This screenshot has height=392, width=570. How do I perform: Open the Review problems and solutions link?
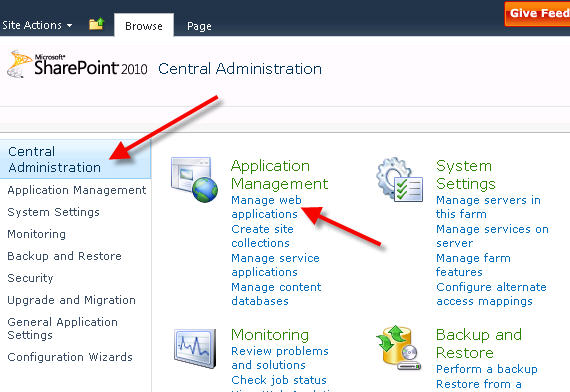click(x=280, y=358)
